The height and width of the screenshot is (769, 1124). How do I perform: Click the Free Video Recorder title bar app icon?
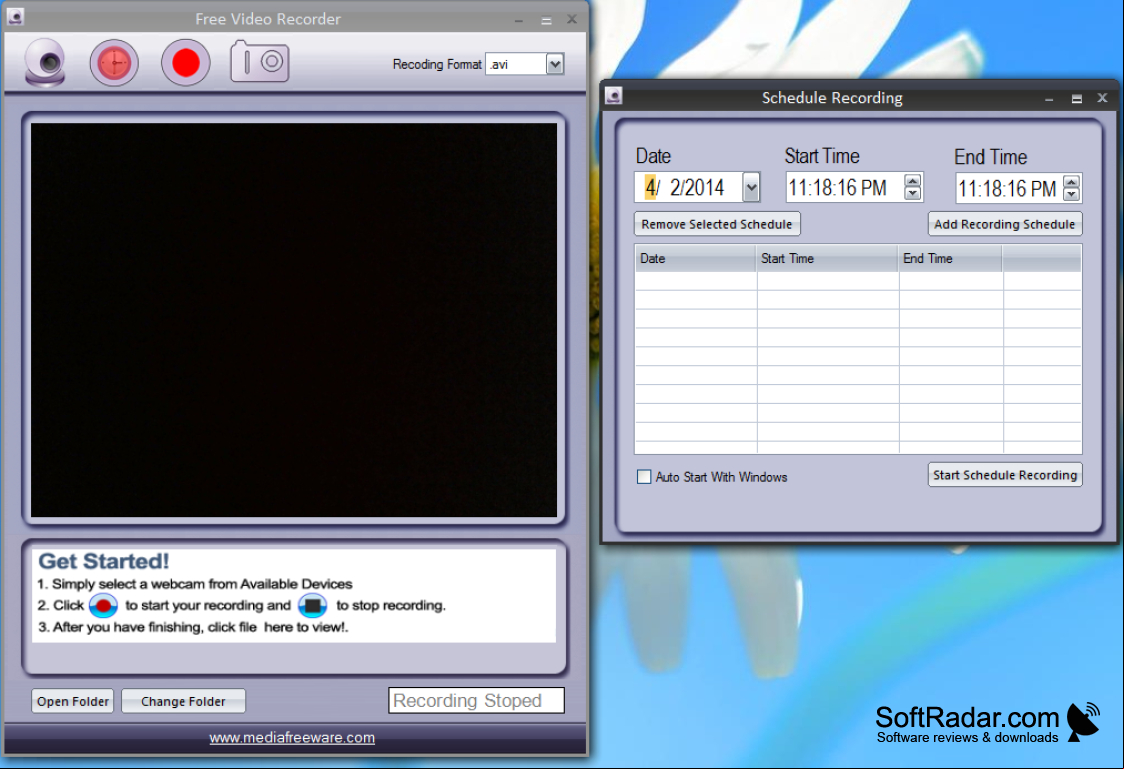point(15,16)
